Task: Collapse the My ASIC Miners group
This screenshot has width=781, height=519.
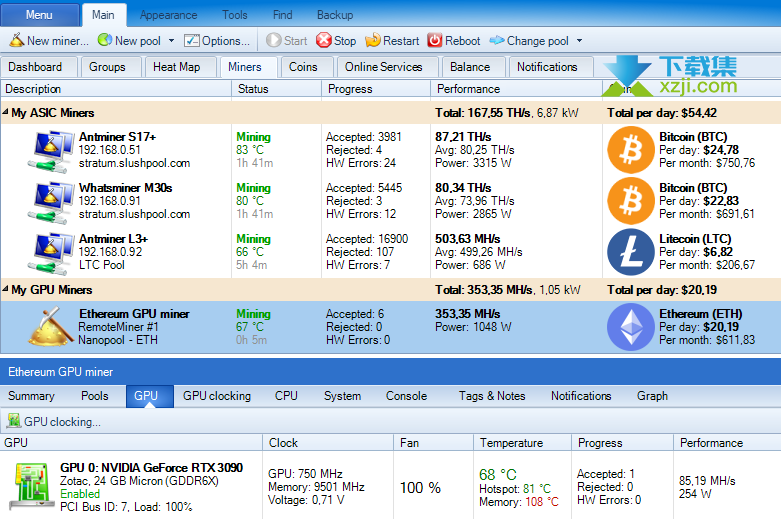Action: click(x=5, y=112)
